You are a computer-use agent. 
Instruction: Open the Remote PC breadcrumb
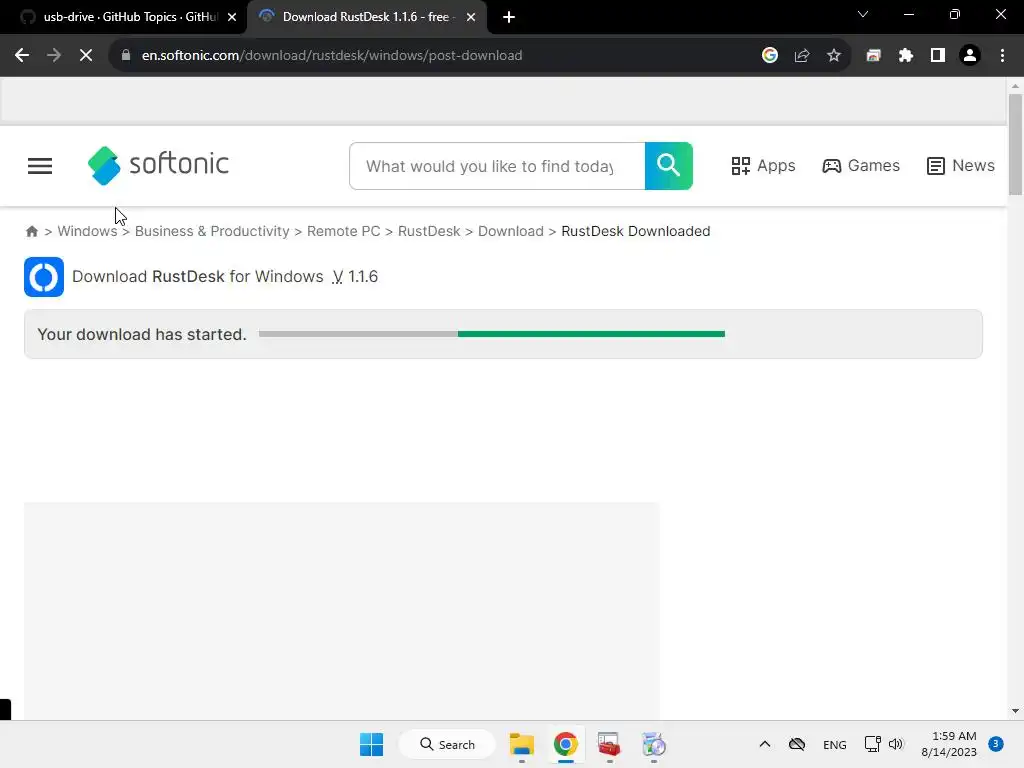pyautogui.click(x=344, y=231)
